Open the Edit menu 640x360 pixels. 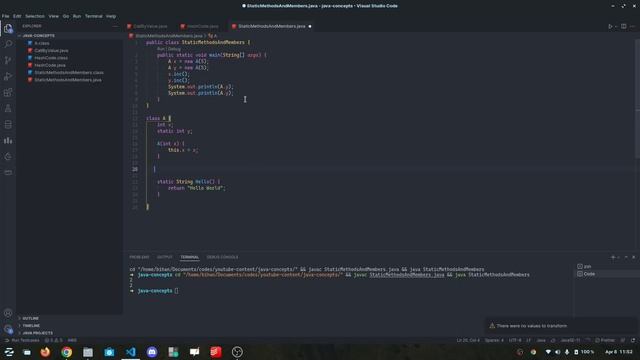click(17, 16)
